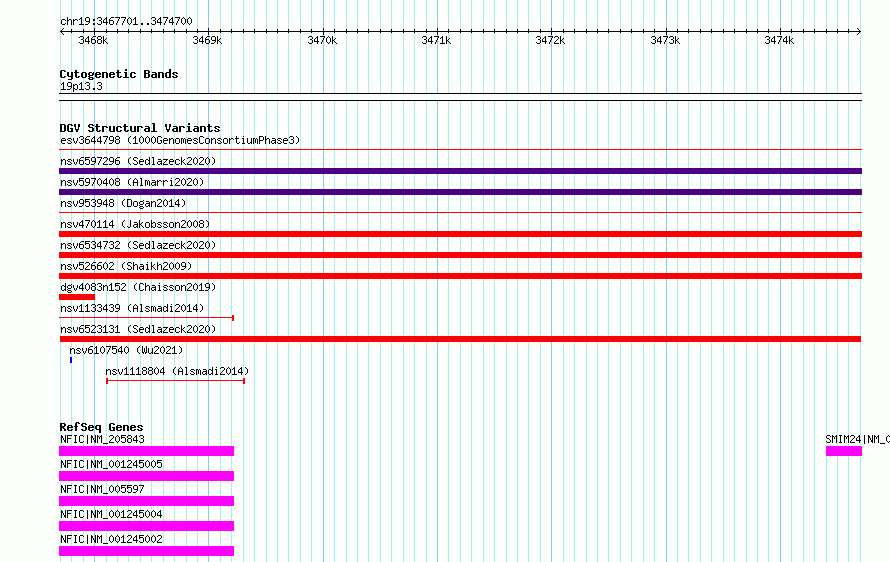The image size is (890, 562).
Task: Click the 3470k ruler tick
Action: coord(322,40)
